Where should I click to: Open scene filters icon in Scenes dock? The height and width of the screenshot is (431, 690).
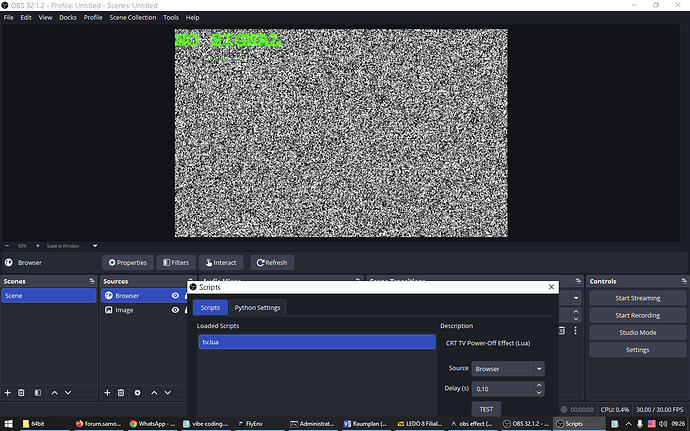38,393
